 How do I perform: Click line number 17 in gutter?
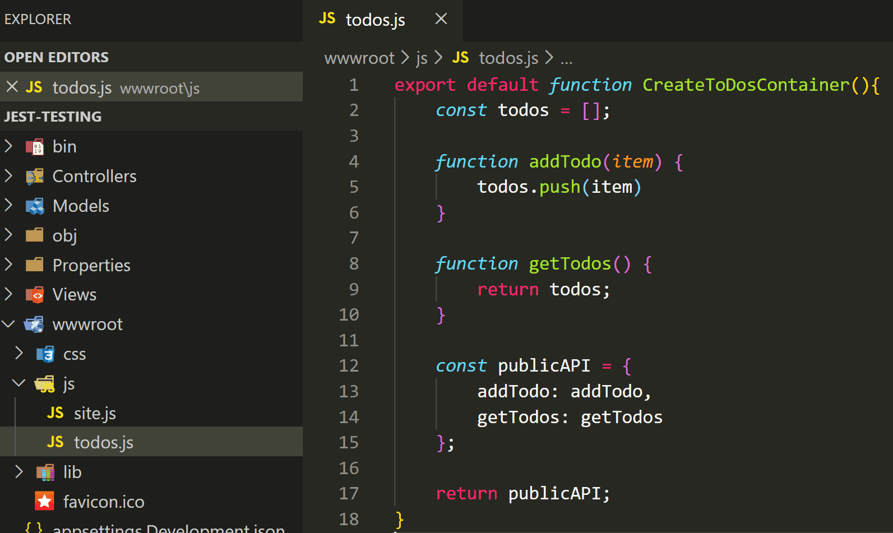349,493
